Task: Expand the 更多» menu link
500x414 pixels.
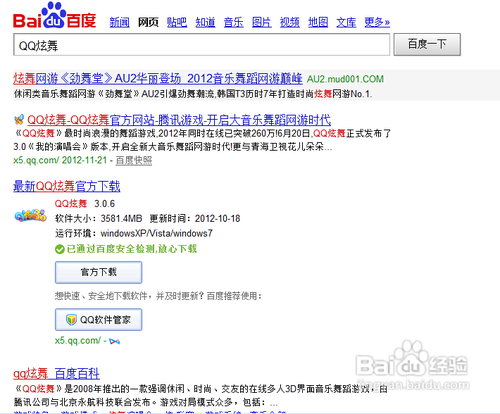Action: pyautogui.click(x=377, y=22)
